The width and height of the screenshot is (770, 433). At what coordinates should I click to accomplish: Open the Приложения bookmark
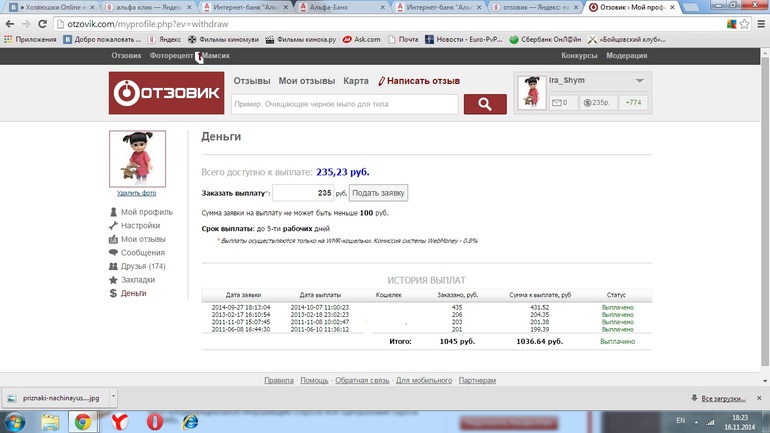click(x=30, y=39)
